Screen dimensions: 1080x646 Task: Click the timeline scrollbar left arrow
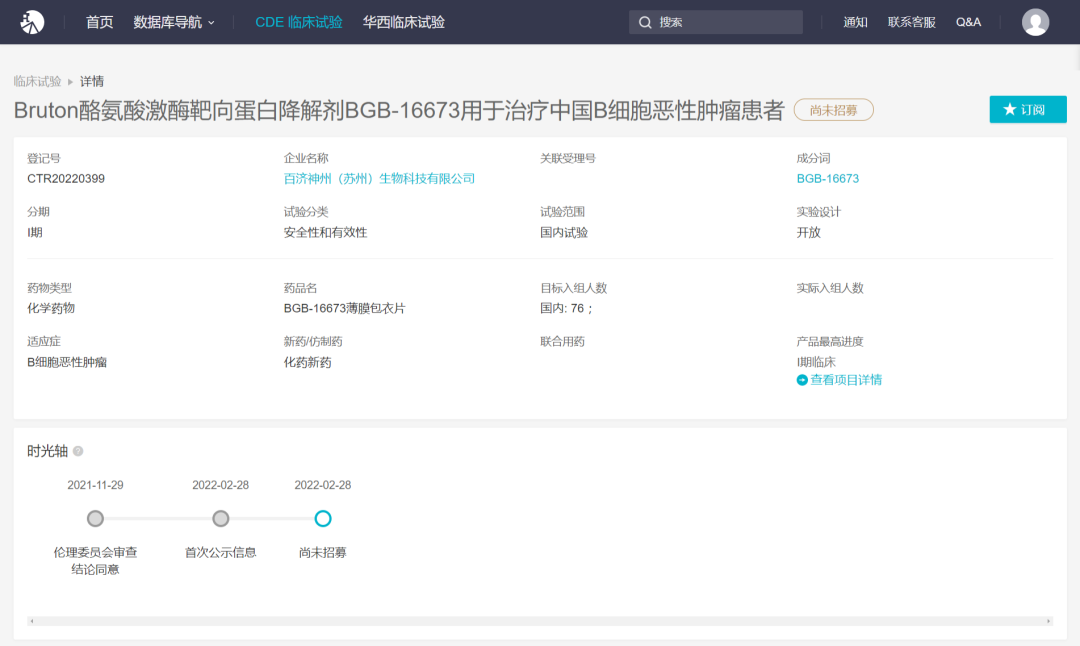tap(32, 621)
